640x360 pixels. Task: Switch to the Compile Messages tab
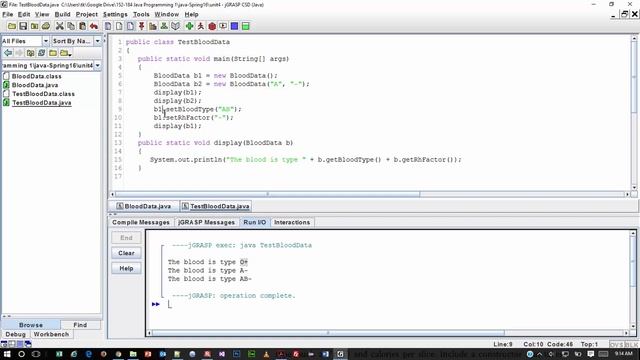141,222
